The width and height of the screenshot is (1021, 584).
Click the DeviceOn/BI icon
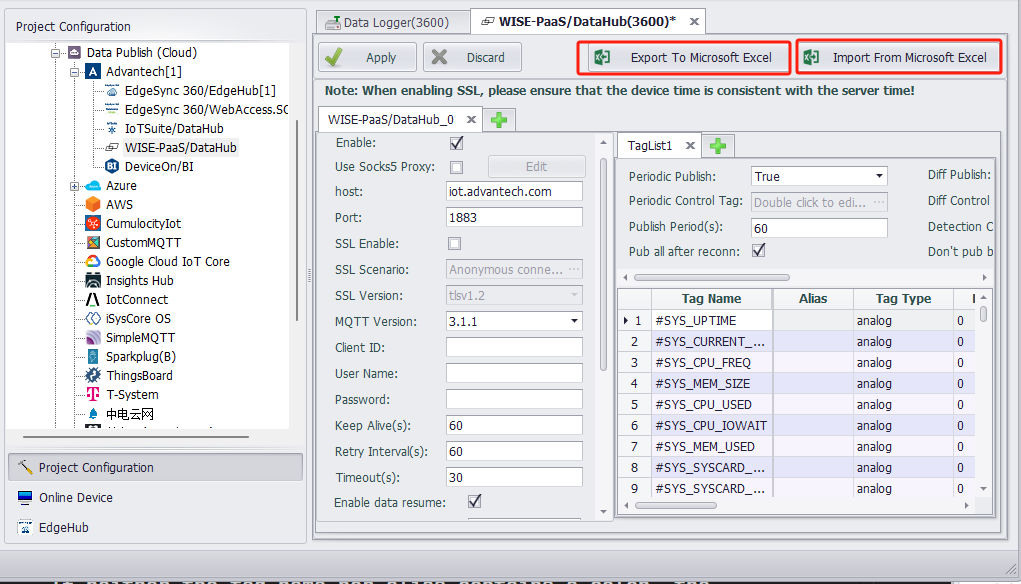(x=112, y=166)
